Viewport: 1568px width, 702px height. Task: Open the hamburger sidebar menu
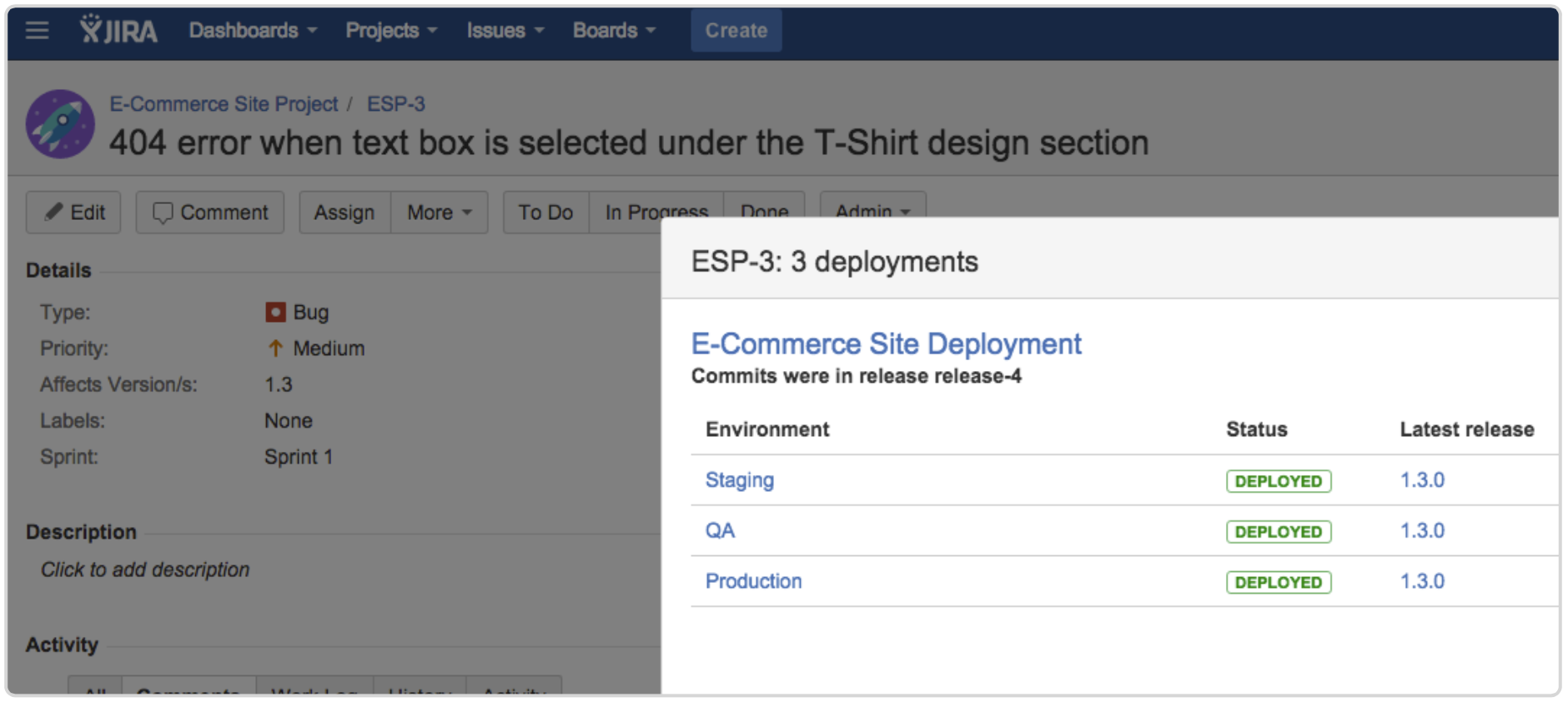pyautogui.click(x=37, y=31)
